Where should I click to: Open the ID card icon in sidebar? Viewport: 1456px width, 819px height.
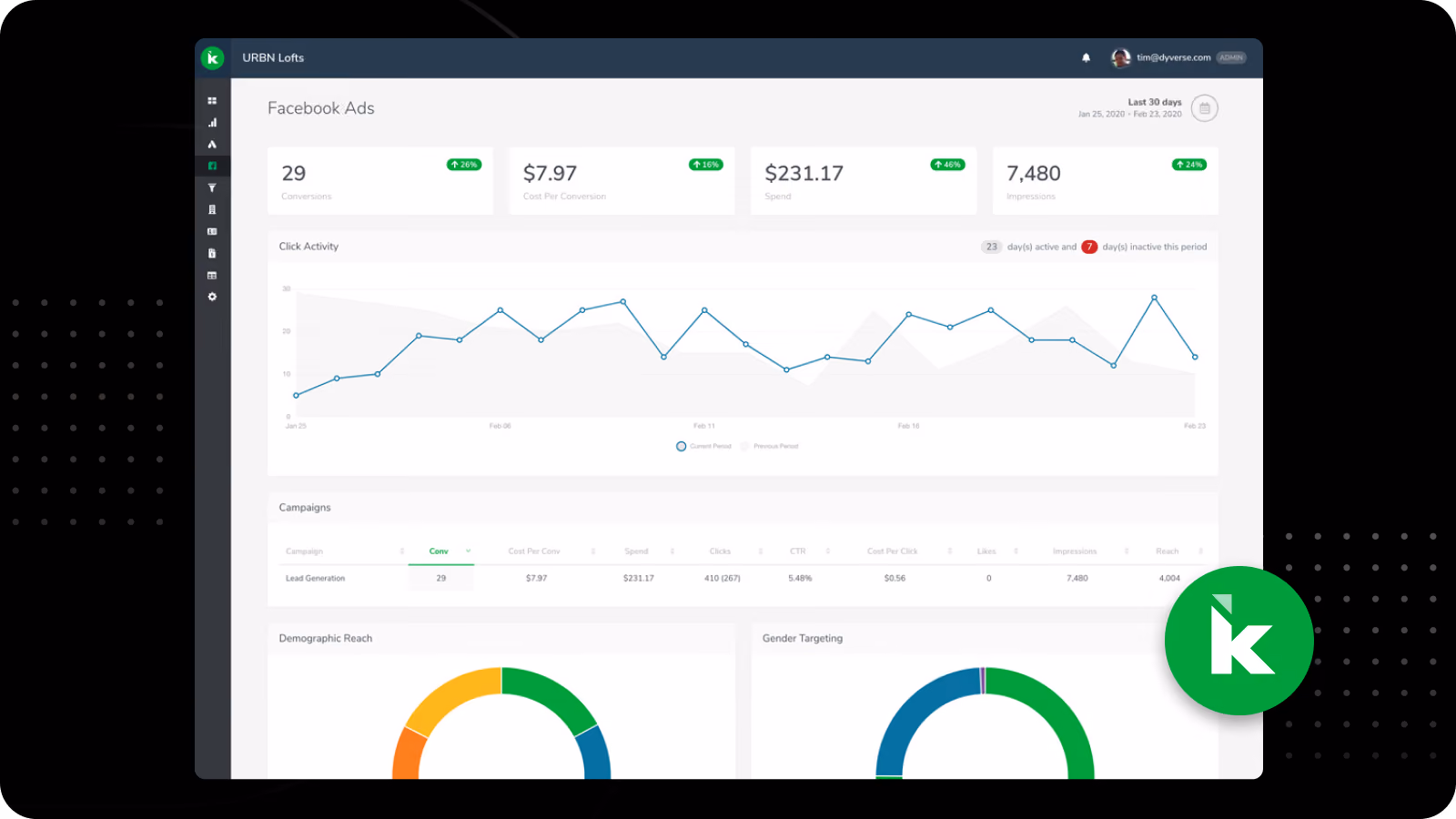tap(212, 231)
